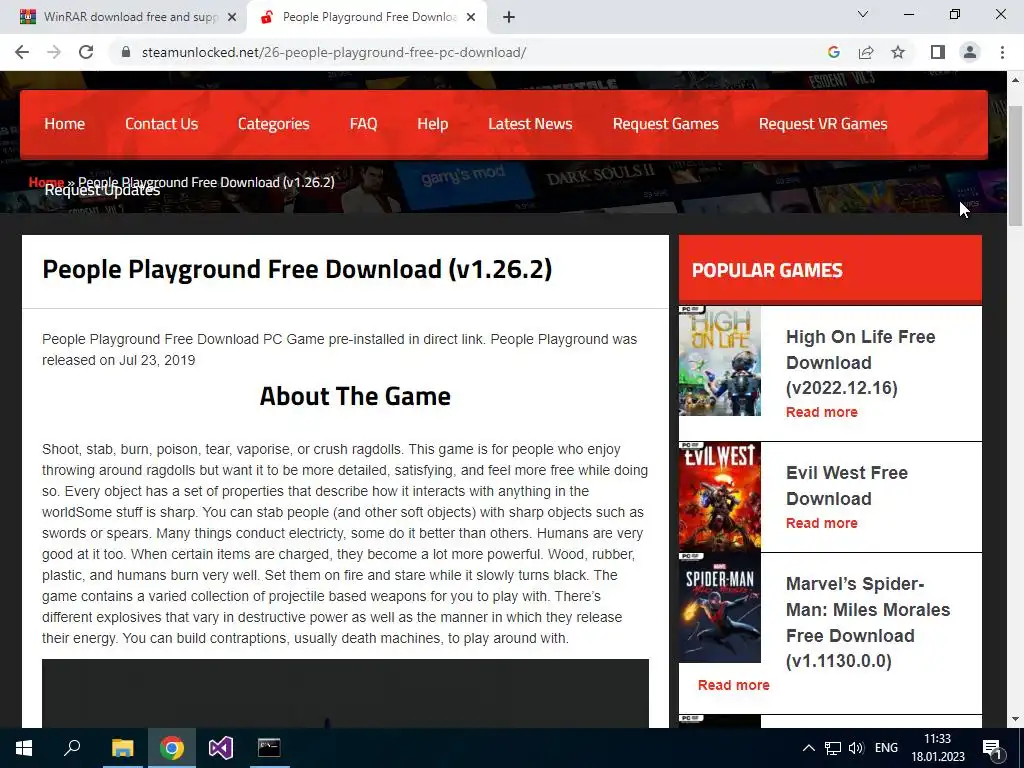Click the Google icon in address bar

coord(833,52)
